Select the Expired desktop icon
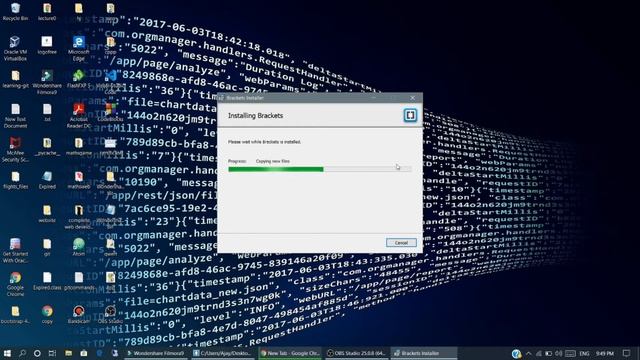This screenshot has height=360, width=640. tap(47, 180)
